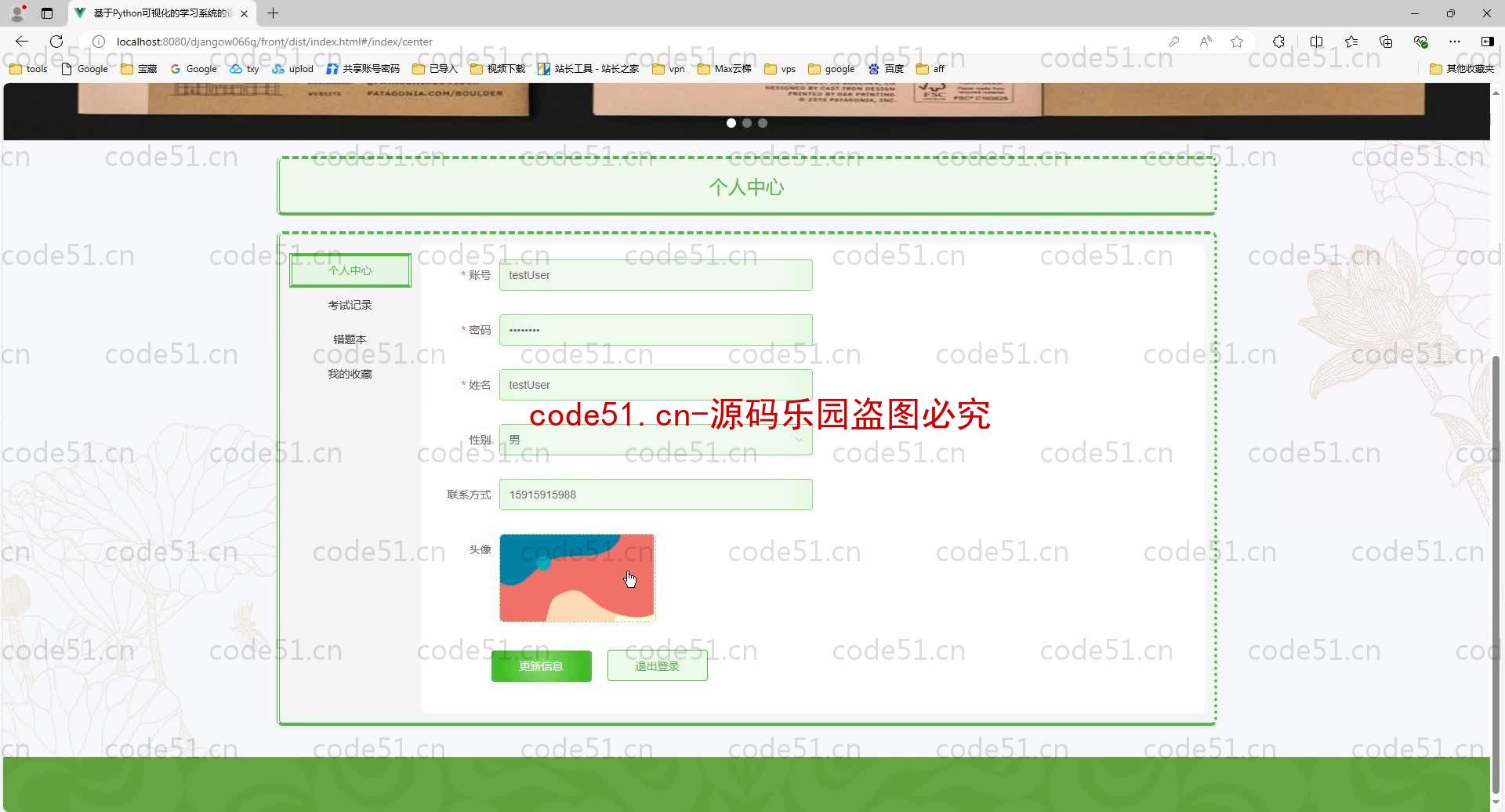Open 考试记录 in the side menu
1505x812 pixels.
coord(350,305)
